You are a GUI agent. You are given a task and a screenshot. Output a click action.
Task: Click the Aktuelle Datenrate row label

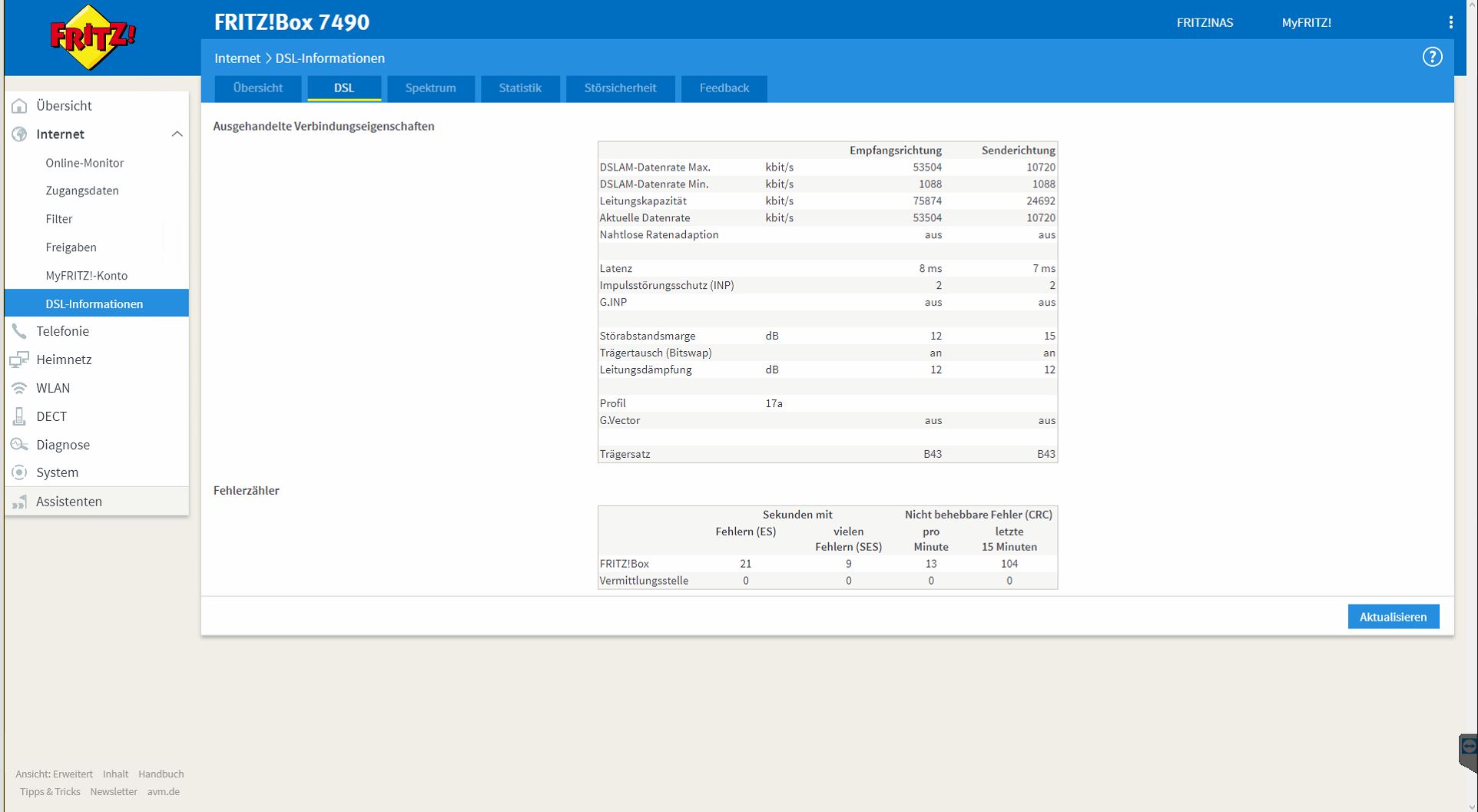pyautogui.click(x=645, y=218)
